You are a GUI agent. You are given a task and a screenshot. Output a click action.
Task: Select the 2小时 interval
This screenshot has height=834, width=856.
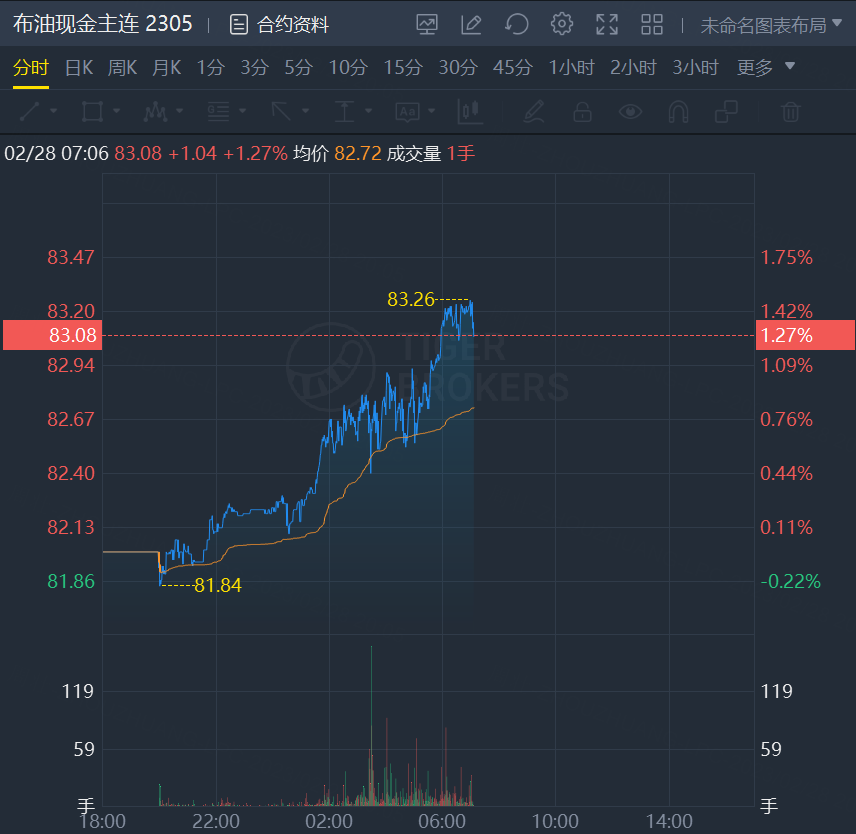(x=633, y=68)
